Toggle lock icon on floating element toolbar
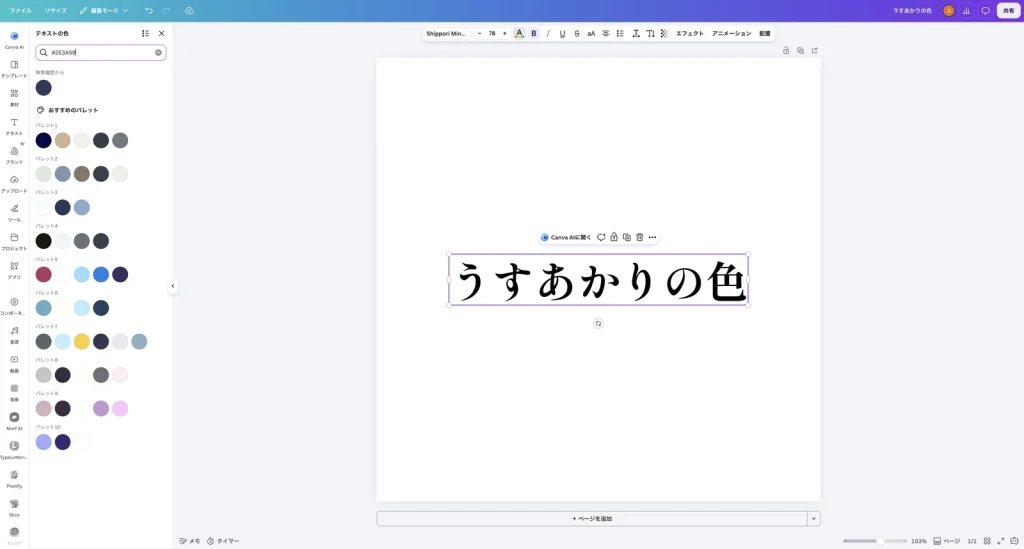The height and width of the screenshot is (549, 1024). click(x=614, y=237)
